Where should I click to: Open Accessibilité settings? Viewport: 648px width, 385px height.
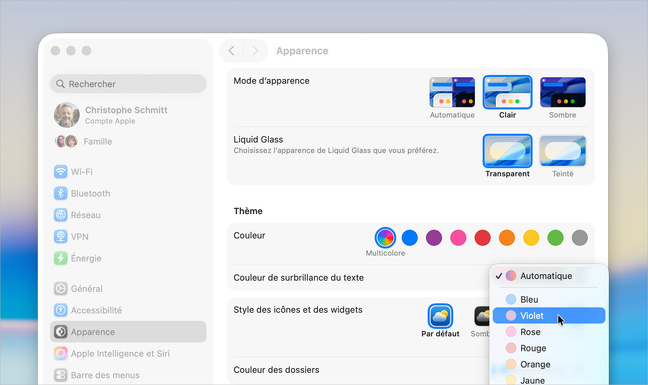[x=128, y=310]
